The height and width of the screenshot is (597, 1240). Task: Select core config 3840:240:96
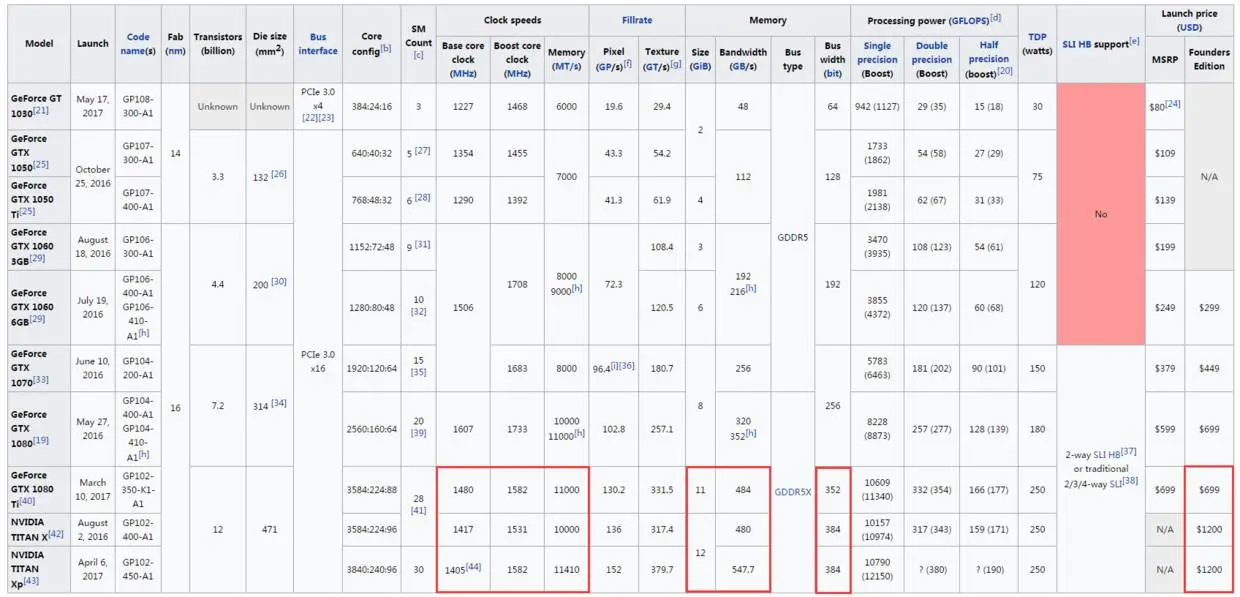(x=371, y=569)
